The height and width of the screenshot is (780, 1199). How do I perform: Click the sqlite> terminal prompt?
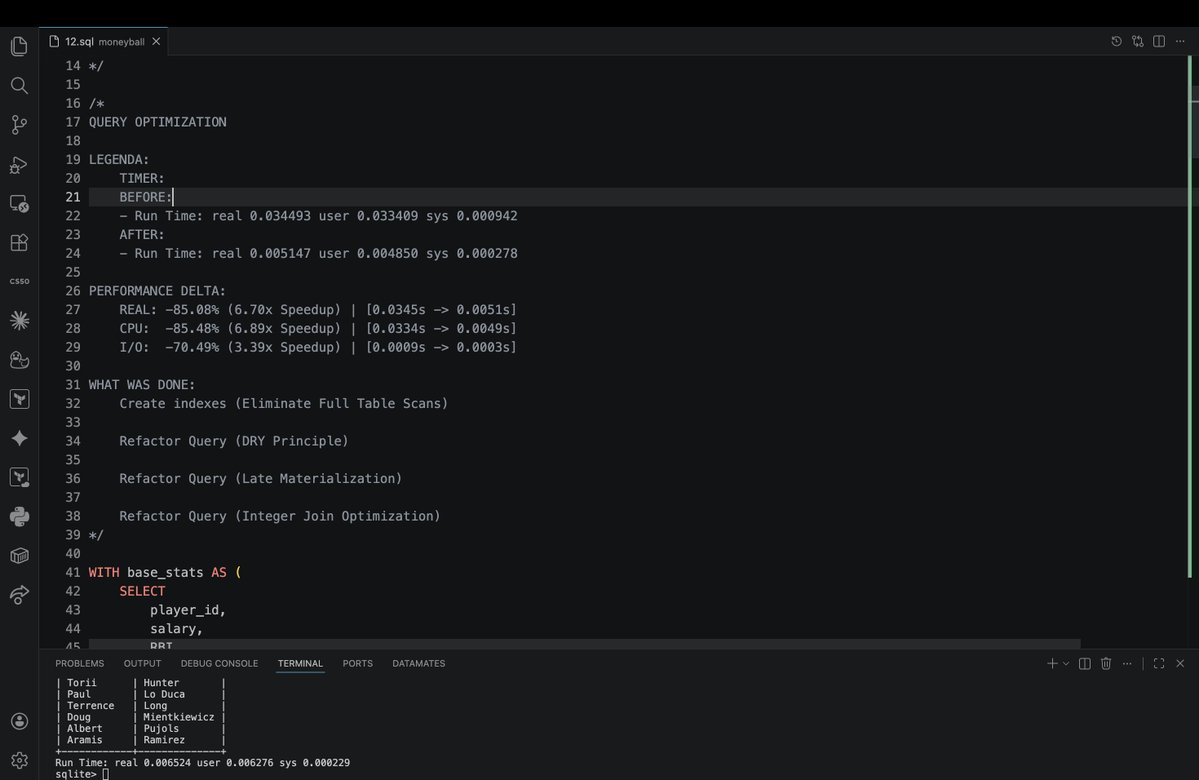(x=76, y=774)
